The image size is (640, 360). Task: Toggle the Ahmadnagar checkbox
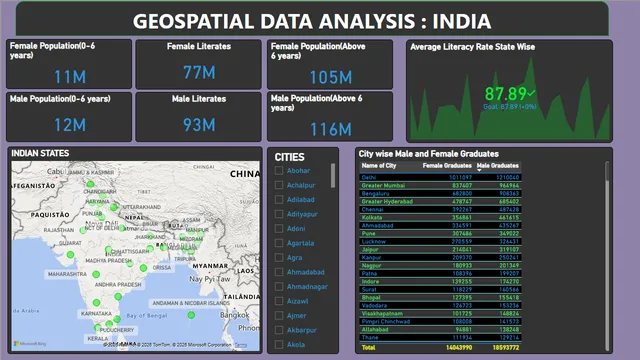pyautogui.click(x=279, y=287)
